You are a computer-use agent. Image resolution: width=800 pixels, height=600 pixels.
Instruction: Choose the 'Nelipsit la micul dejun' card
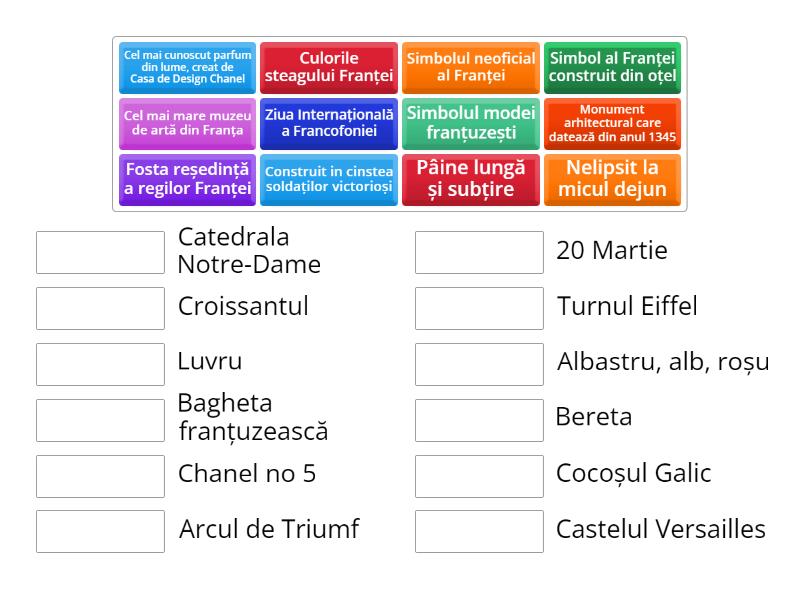[x=612, y=180]
